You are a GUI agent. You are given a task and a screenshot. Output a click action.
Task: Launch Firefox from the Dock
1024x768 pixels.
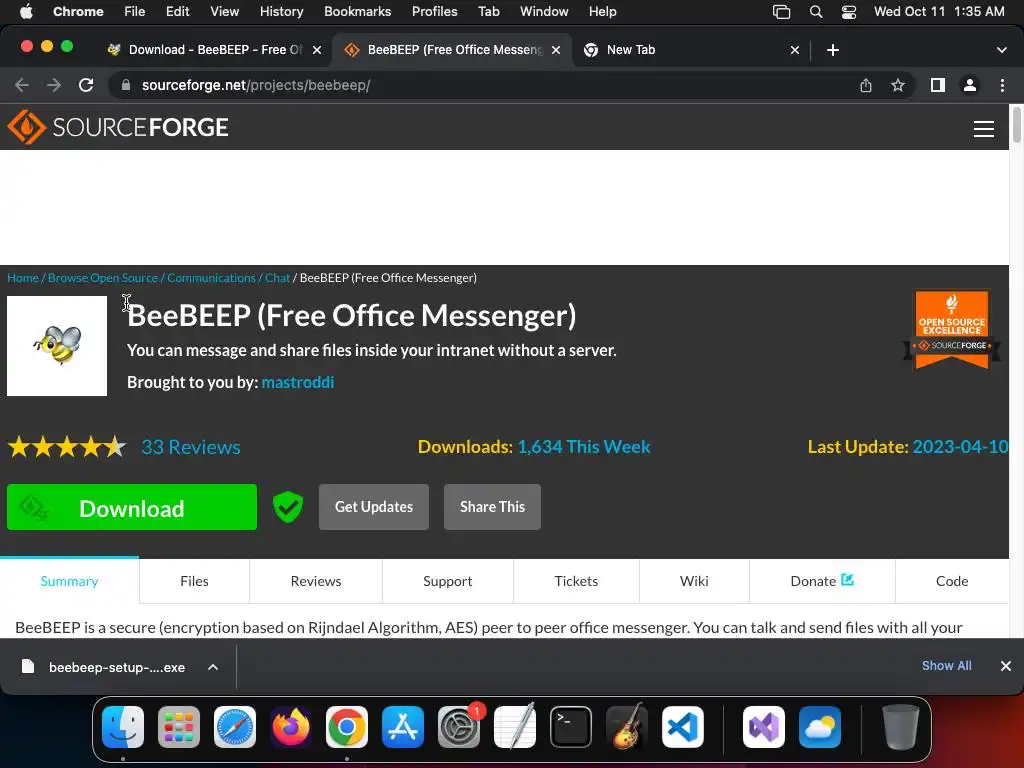pos(291,727)
